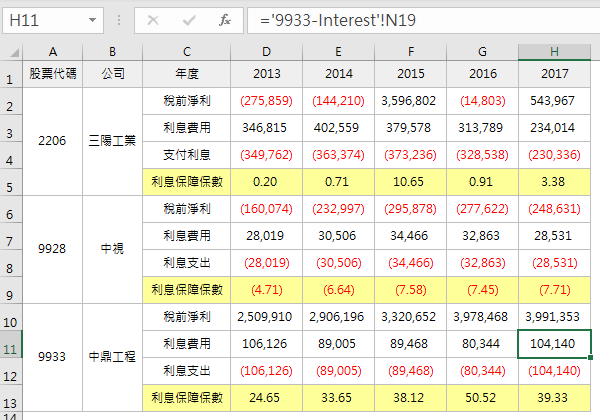Click cell with 股票代碼 heading
Viewport: 600px width, 420px height.
tap(53, 74)
